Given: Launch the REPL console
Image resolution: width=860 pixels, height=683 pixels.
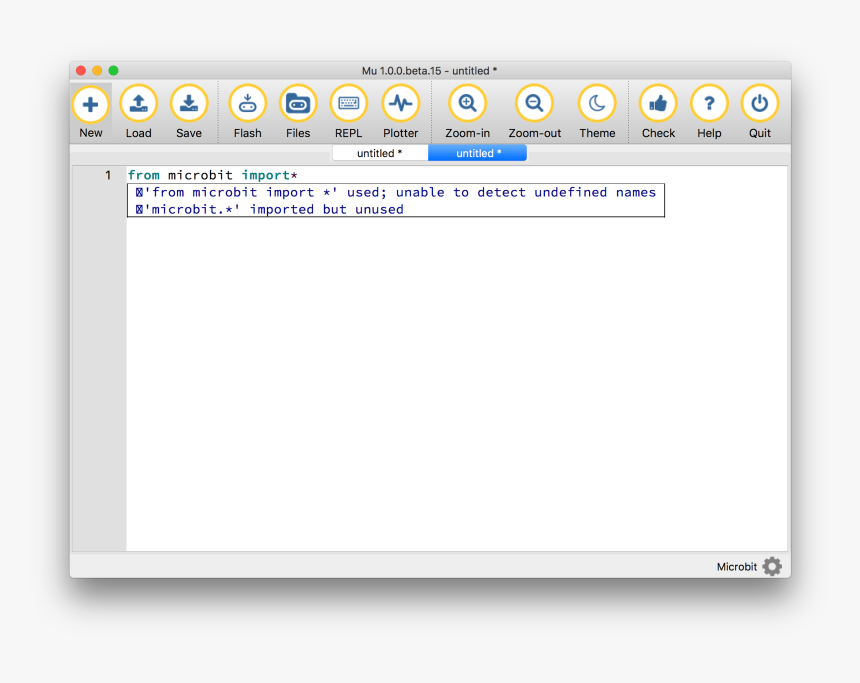Looking at the screenshot, I should tap(348, 110).
